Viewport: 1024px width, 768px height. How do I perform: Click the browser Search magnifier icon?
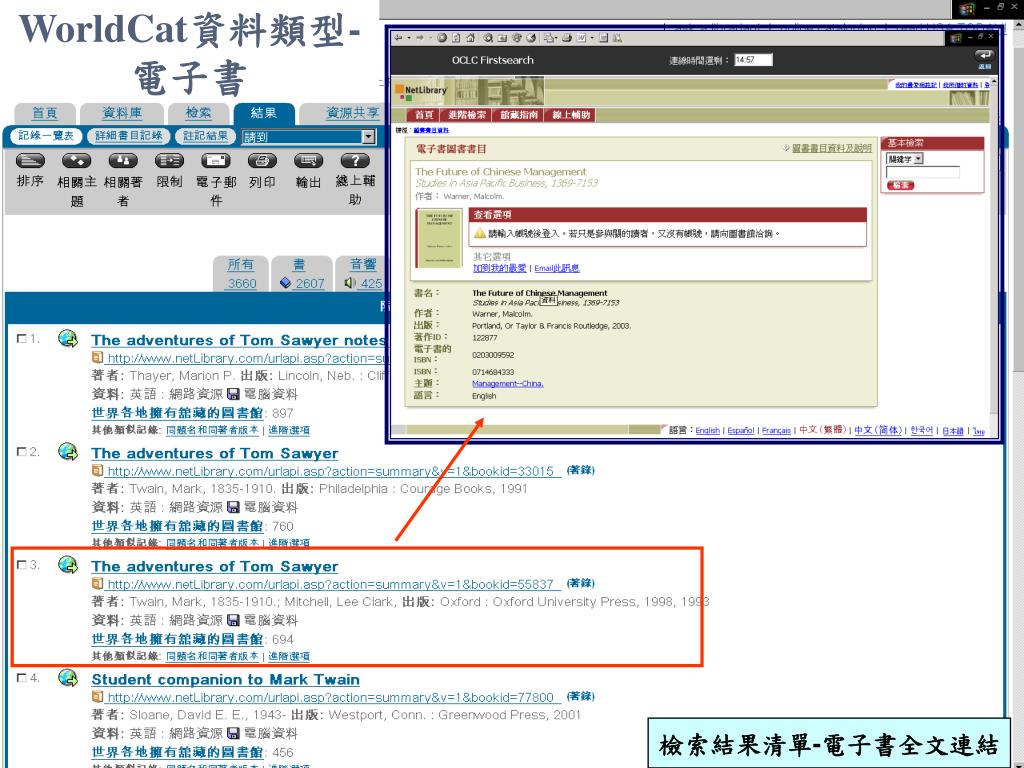pyautogui.click(x=488, y=38)
